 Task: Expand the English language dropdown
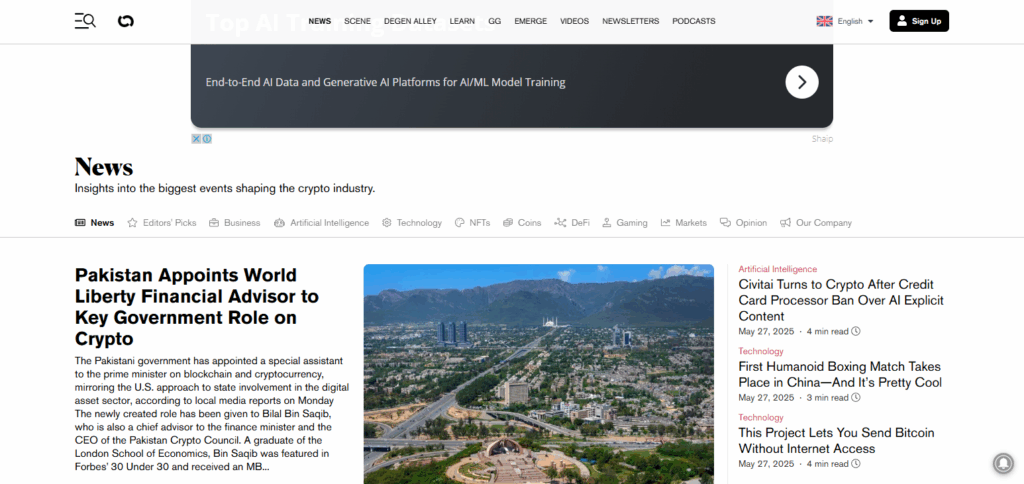click(845, 21)
